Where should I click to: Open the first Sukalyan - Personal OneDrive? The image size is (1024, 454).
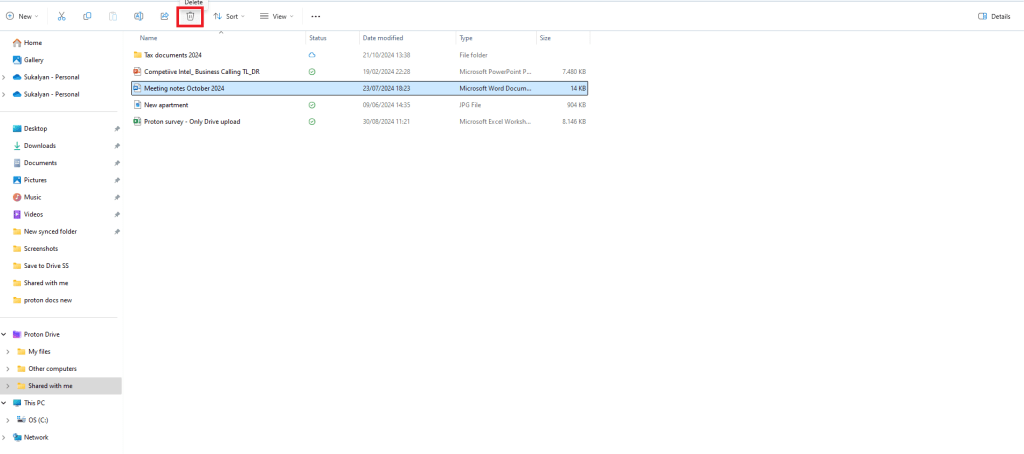(52, 77)
